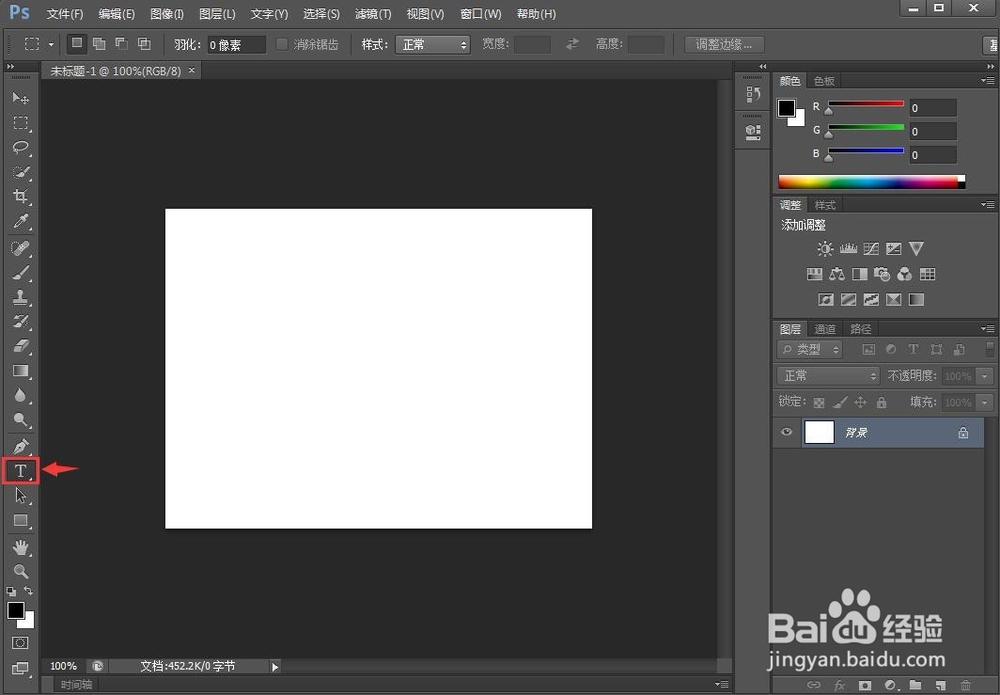Select the Path Selection tool
The width and height of the screenshot is (1000, 695).
(x=20, y=495)
